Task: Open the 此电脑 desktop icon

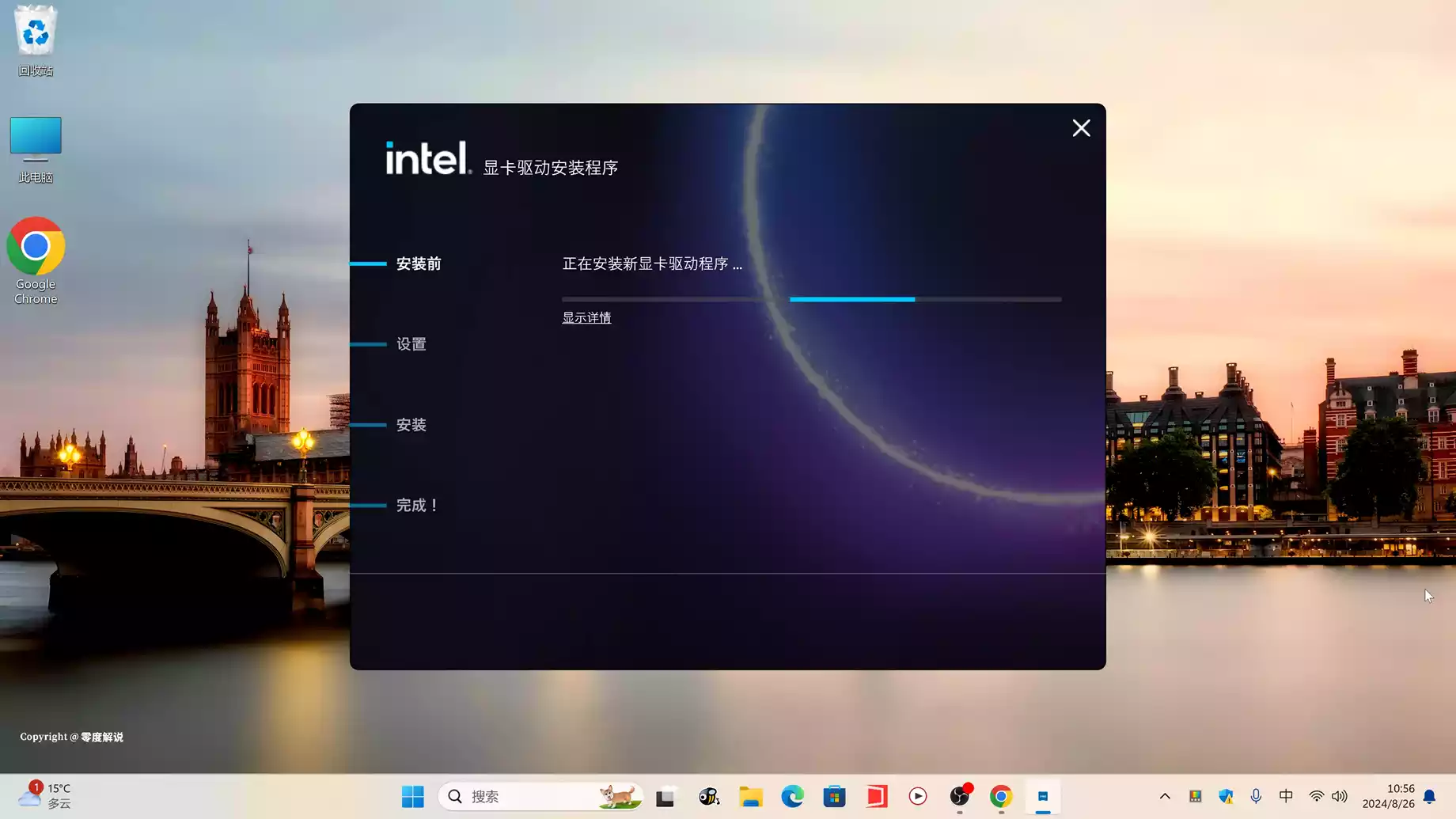Action: pos(36,150)
